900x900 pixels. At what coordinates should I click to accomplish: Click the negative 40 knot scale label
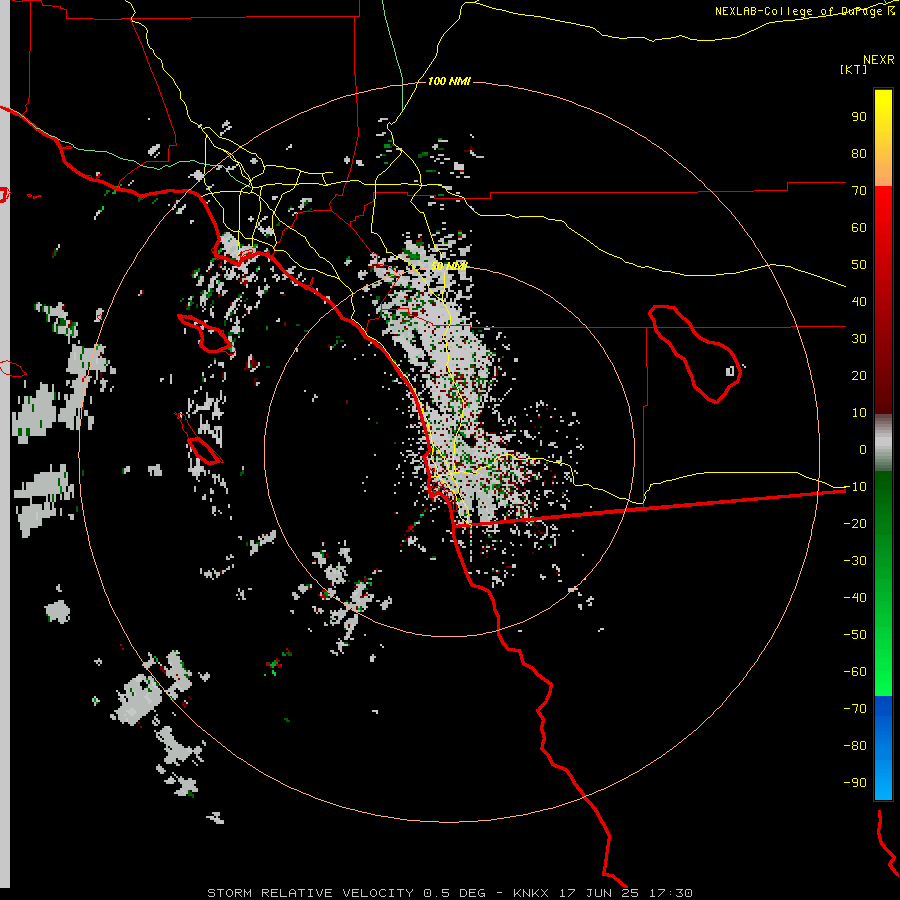click(x=855, y=598)
